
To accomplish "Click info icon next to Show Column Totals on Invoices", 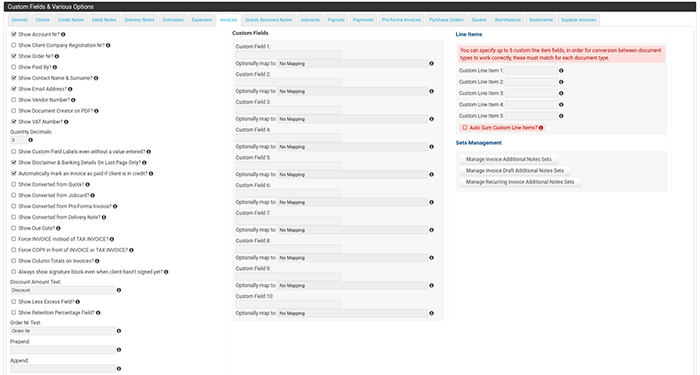I will click(x=97, y=261).
